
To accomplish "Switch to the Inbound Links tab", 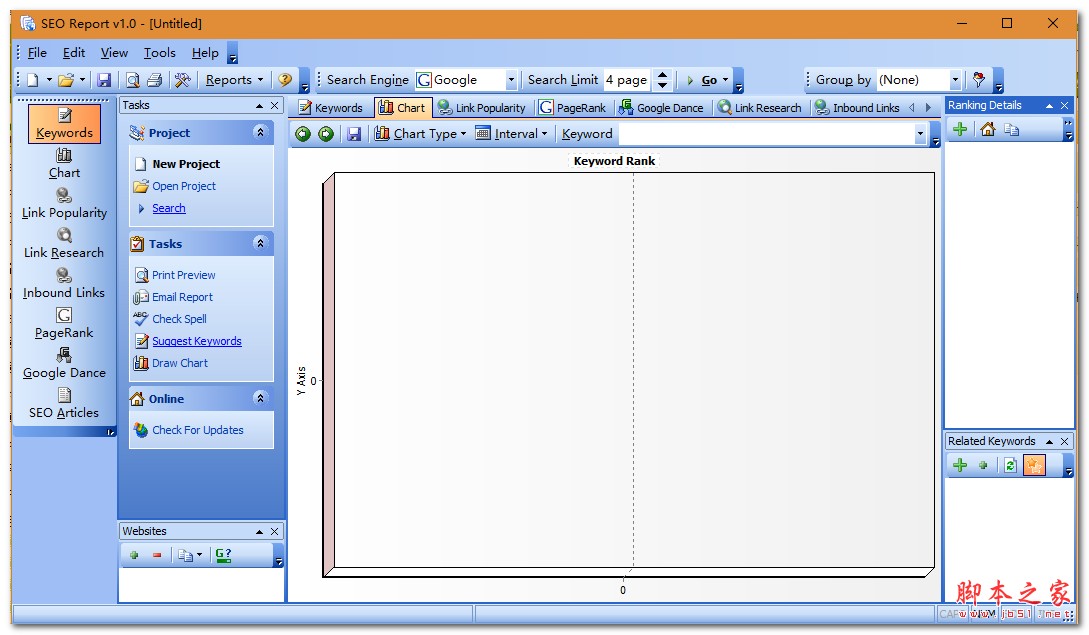I will tap(857, 108).
